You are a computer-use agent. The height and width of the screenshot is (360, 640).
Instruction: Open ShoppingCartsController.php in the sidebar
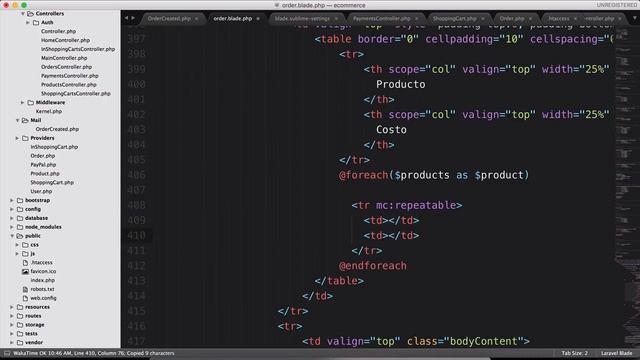click(76, 93)
